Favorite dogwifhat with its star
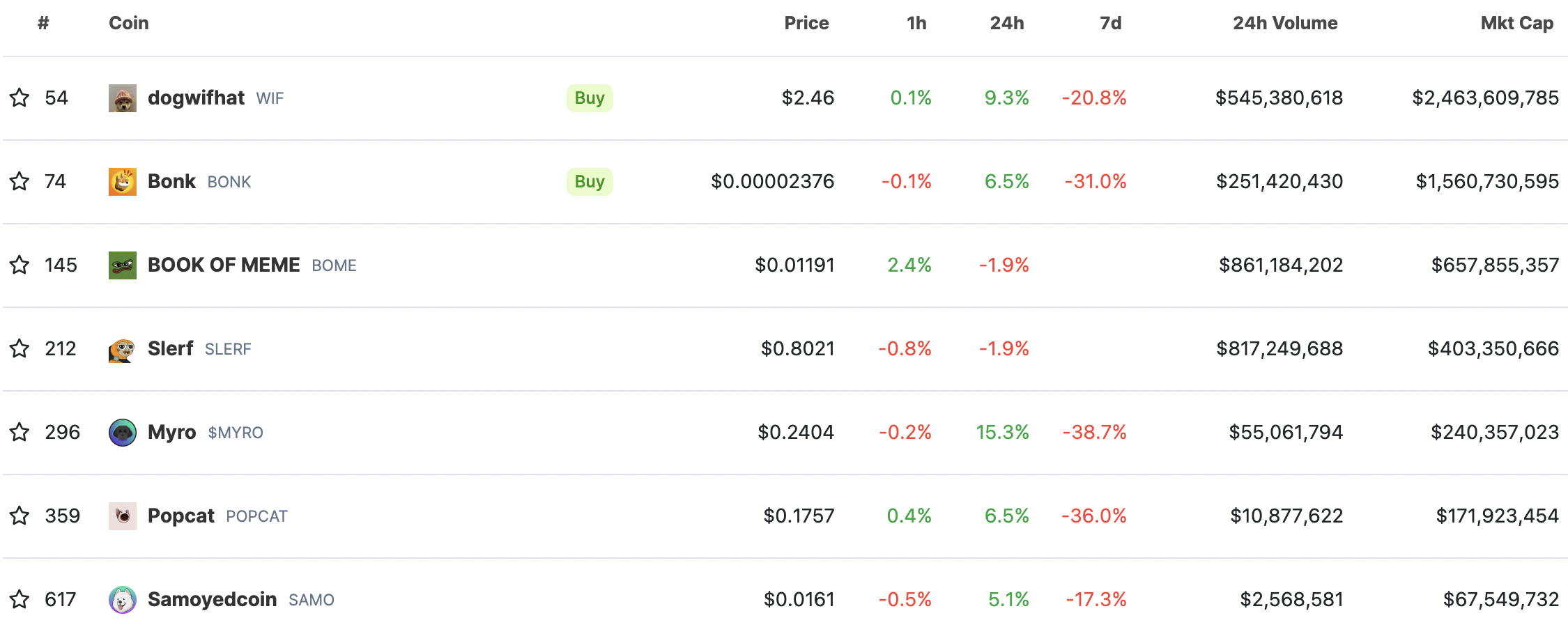This screenshot has height=634, width=1568. [20, 98]
